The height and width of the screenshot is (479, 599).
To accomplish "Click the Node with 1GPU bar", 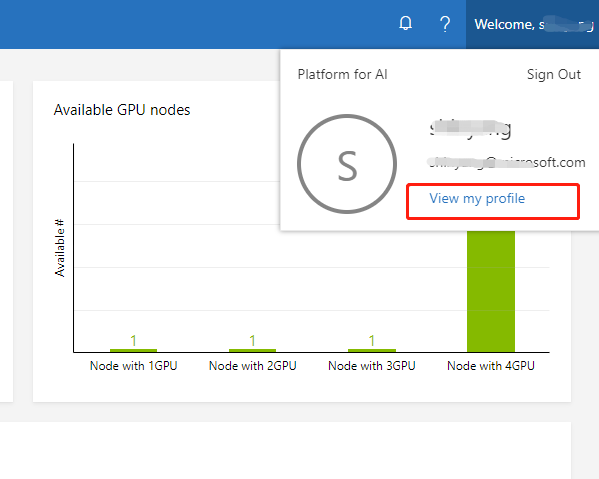I will [133, 350].
